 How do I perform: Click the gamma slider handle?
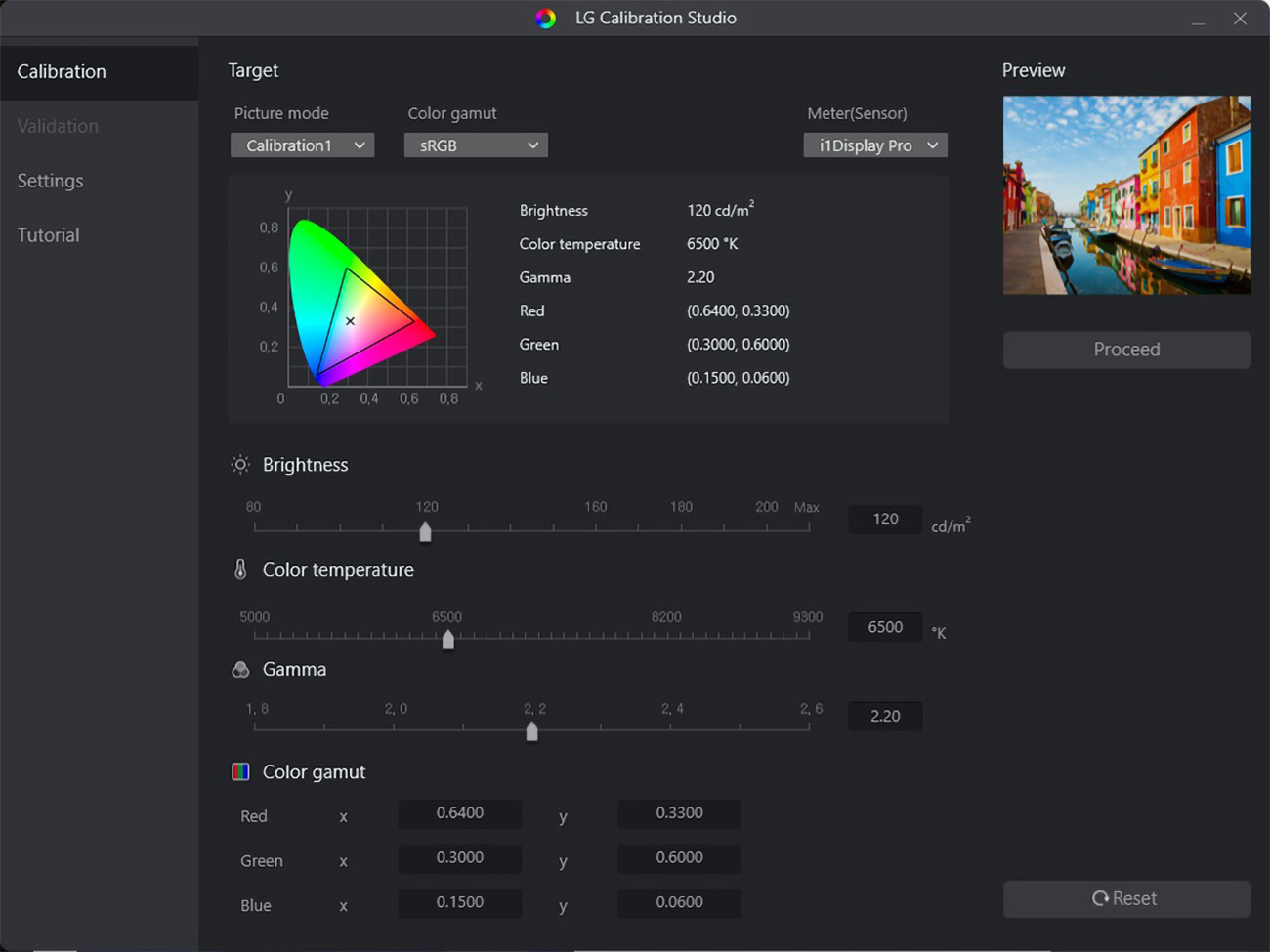pyautogui.click(x=531, y=730)
